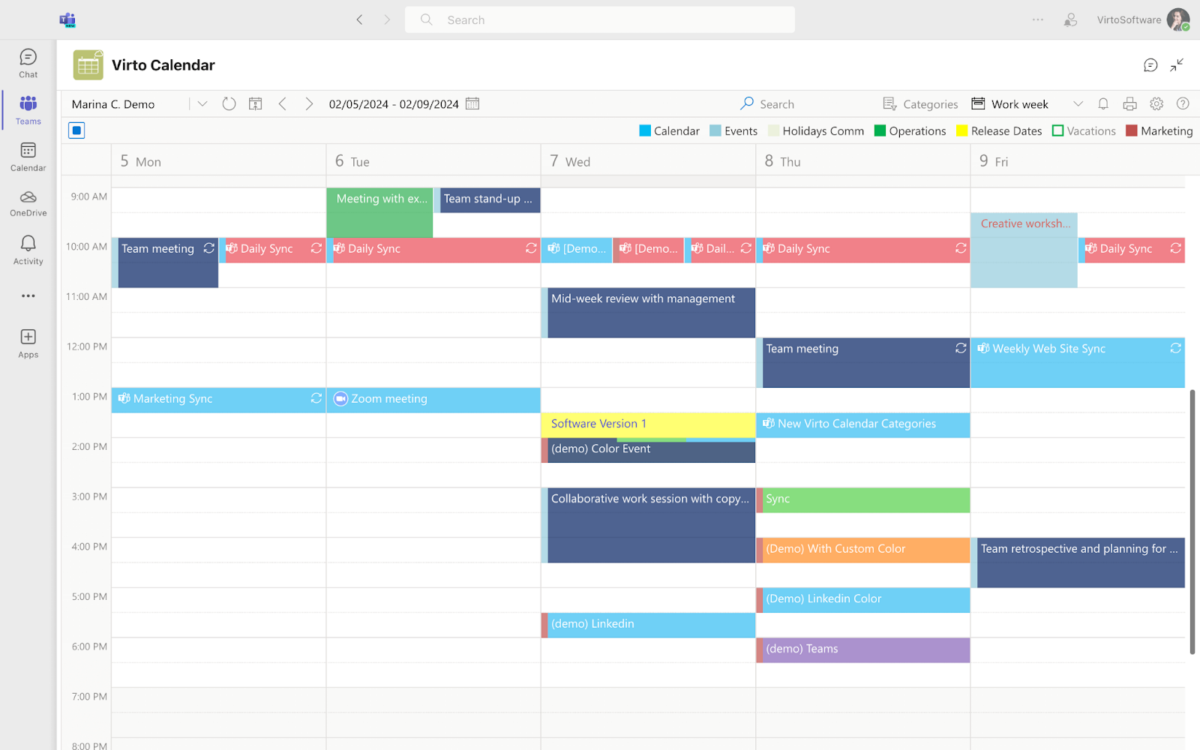Viewport: 1200px width, 750px height.
Task: Click the top Teams search box
Action: [600, 20]
